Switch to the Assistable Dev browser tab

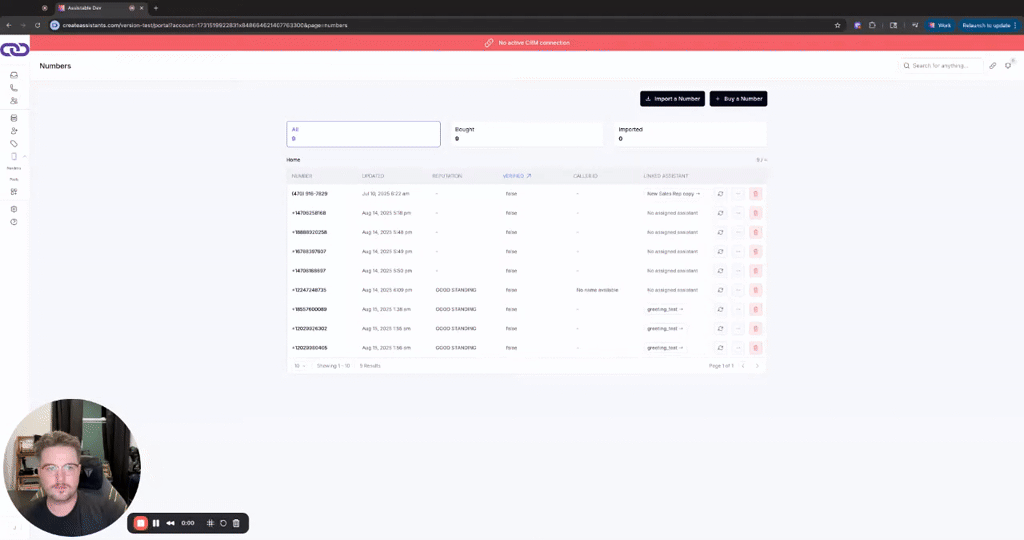point(99,8)
